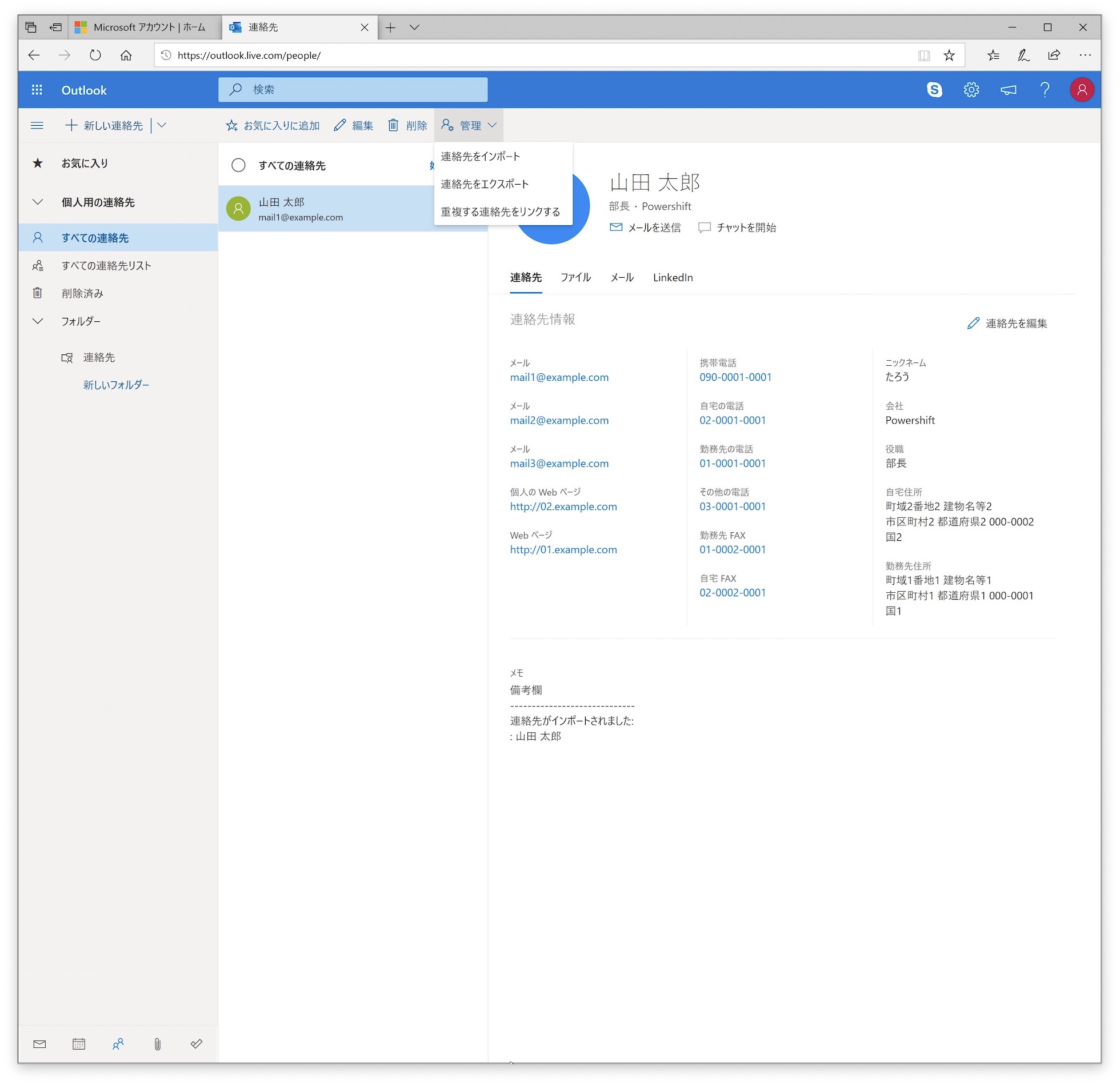
Task: Expand the 新しい連絡先 dropdown arrow
Action: (x=162, y=125)
